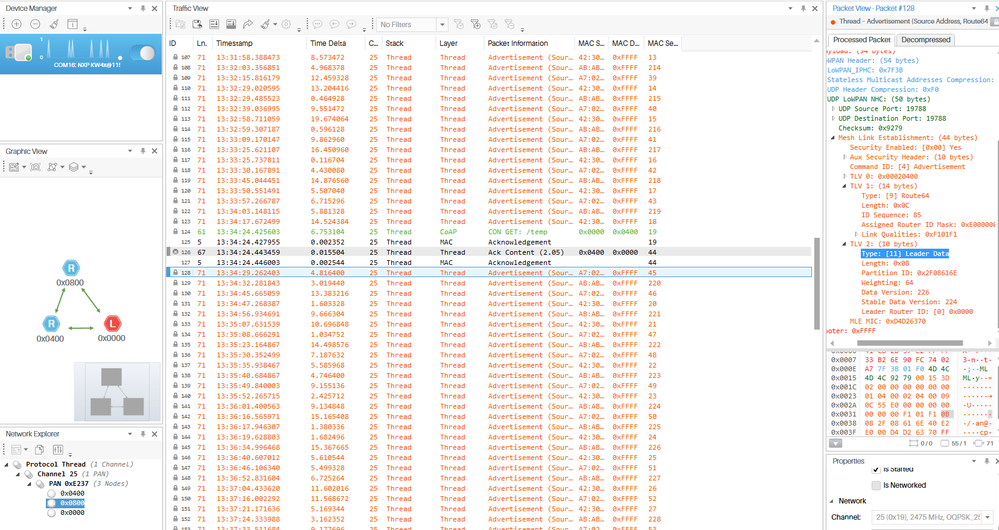Viewport: 999px width, 530px height.
Task: Pin the Traffic View panel
Action: (x=803, y=8)
